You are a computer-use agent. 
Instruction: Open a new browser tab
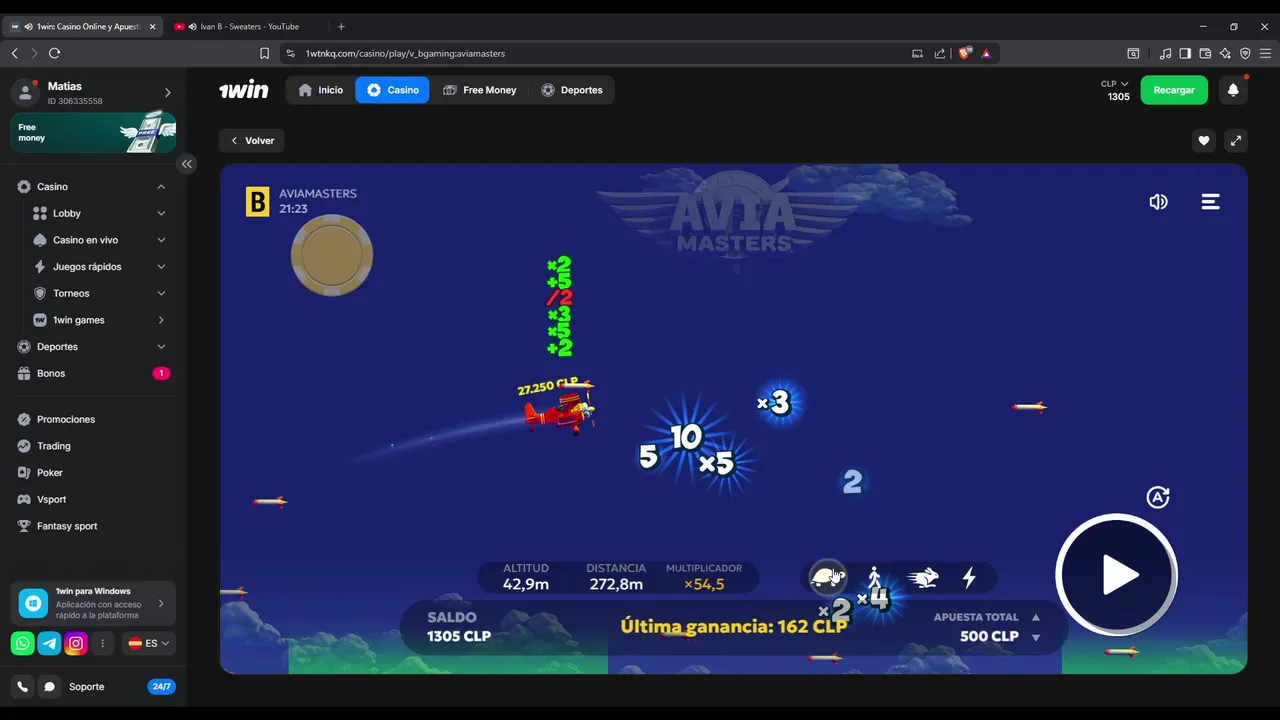pos(341,27)
